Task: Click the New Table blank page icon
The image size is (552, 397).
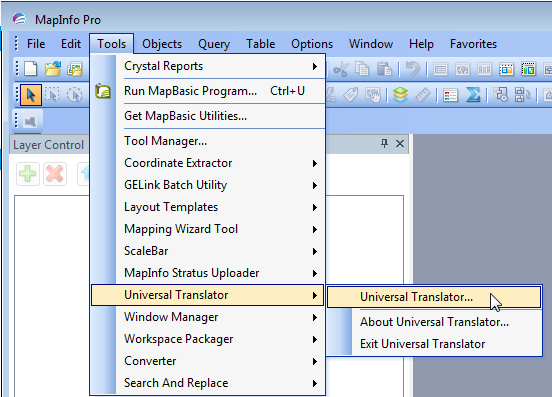Action: coord(31,69)
